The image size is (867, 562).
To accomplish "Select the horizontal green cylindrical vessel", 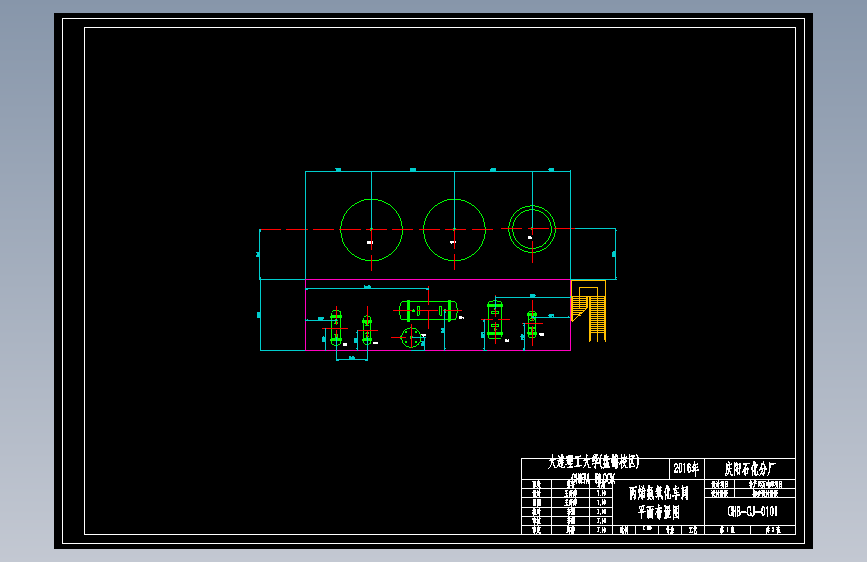I will tap(428, 311).
